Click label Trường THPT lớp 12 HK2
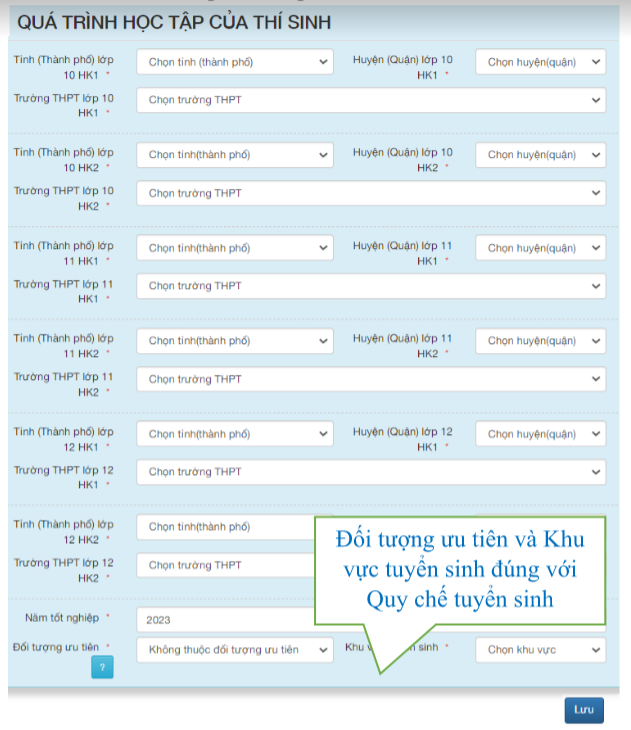This screenshot has height=730, width=631. click(x=64, y=570)
